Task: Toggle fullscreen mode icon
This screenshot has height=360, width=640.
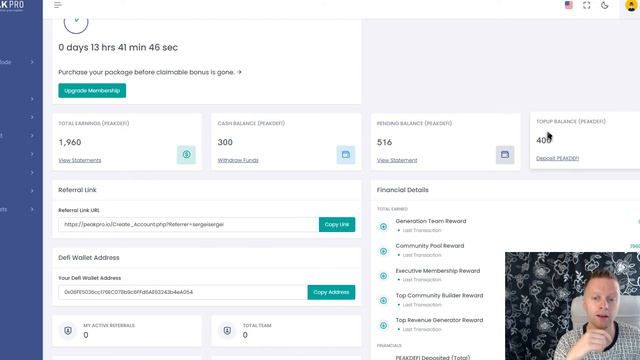Action: (x=587, y=5)
